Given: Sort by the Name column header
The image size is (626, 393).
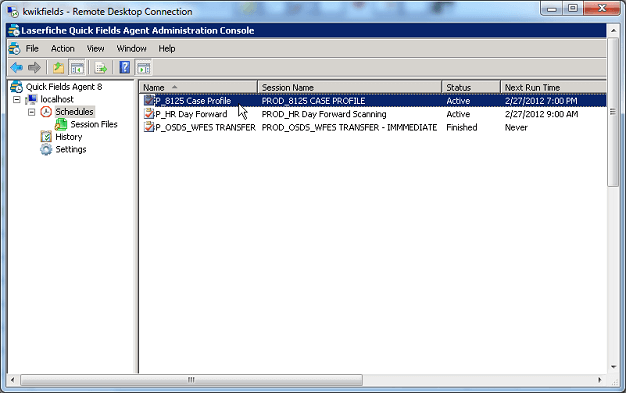Looking at the screenshot, I should [198, 87].
